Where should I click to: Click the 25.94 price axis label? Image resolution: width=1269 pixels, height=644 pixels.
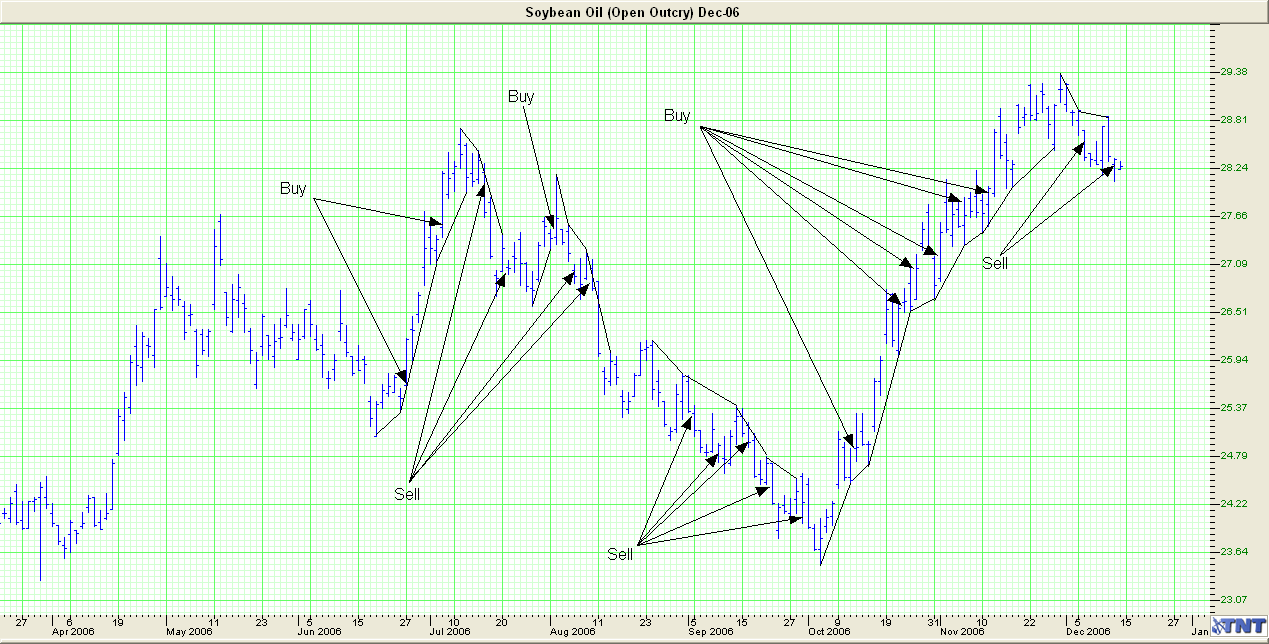coord(1233,360)
